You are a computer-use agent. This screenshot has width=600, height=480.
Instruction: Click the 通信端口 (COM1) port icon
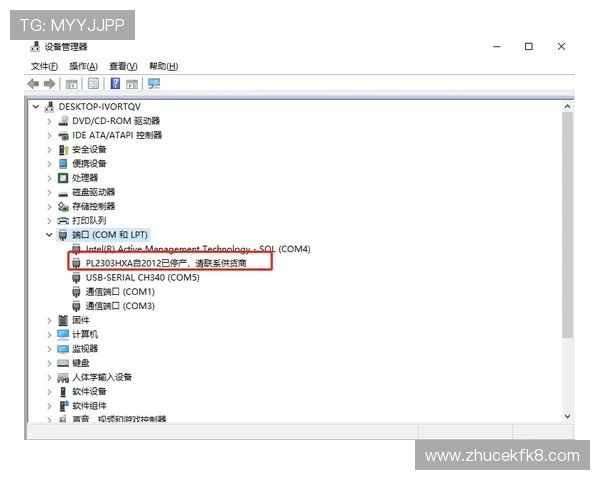coord(76,292)
